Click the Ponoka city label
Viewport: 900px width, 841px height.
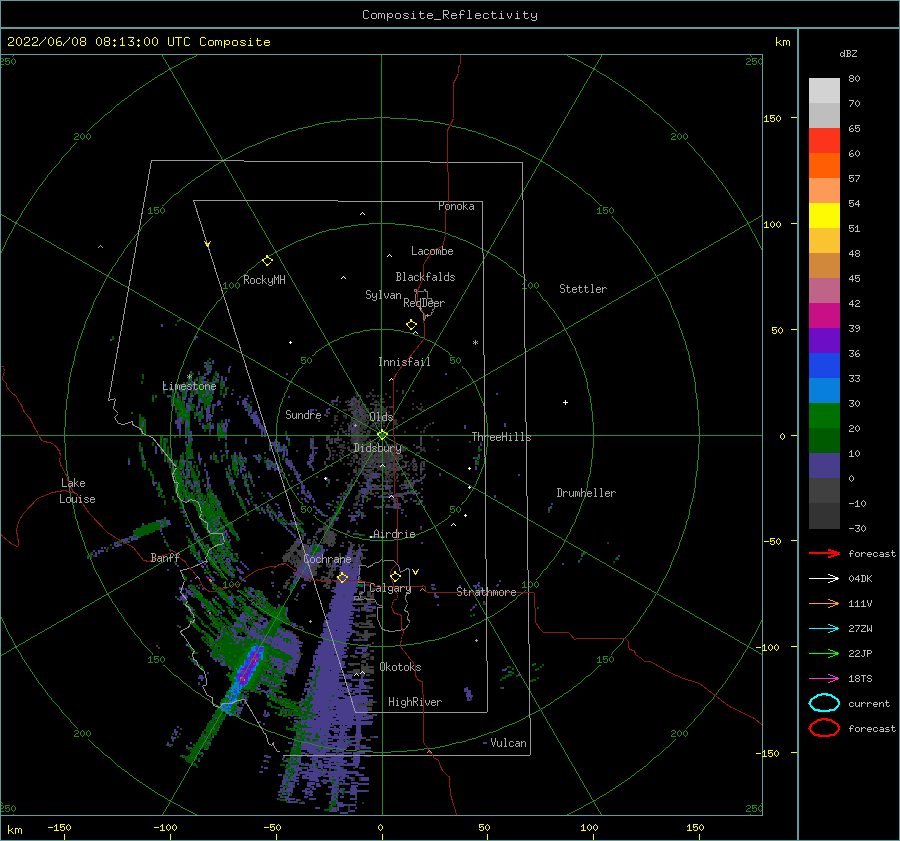(456, 206)
